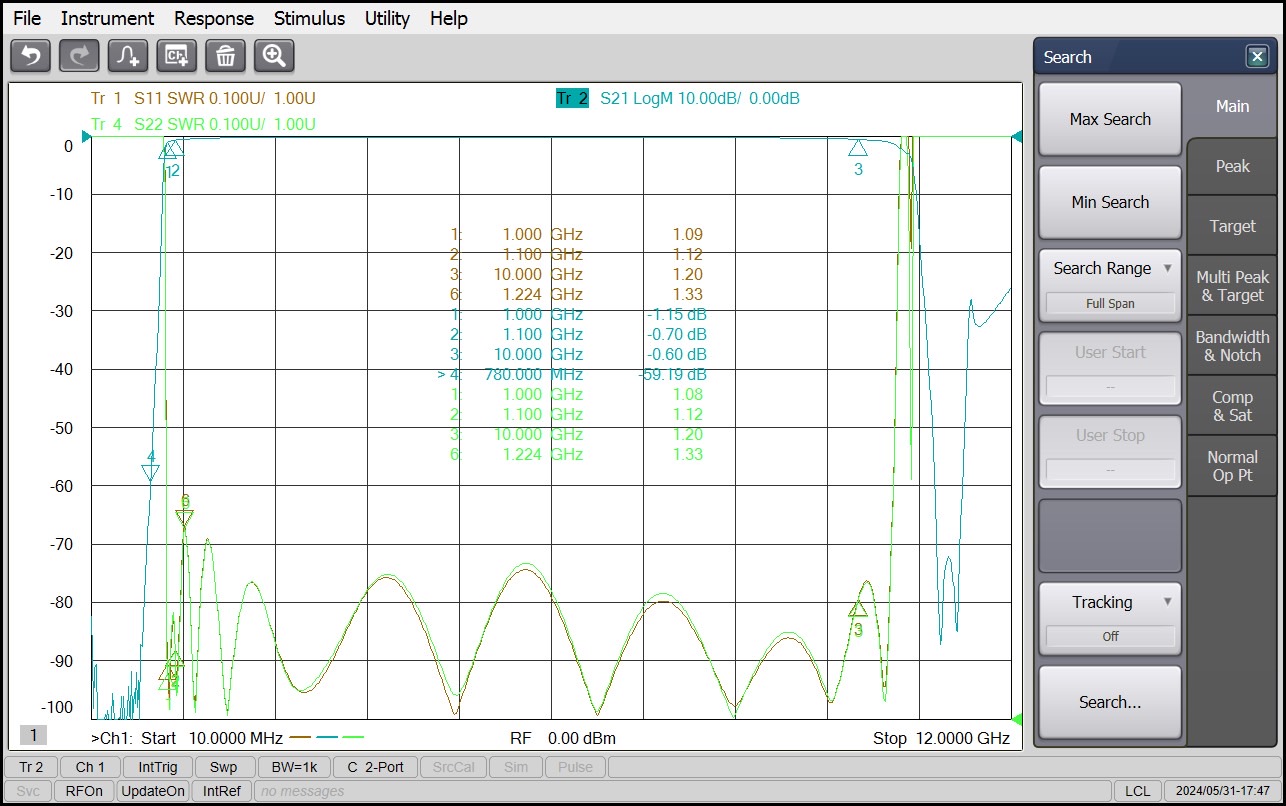Select the Tr 2 S21 LogM trace label
The width and height of the screenshot is (1286, 806).
click(x=678, y=98)
